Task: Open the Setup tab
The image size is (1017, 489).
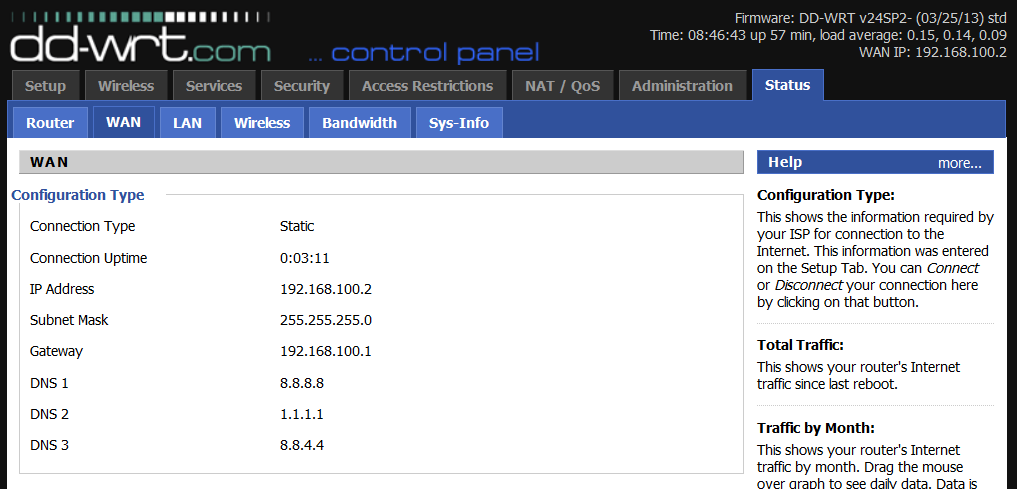Action: [x=45, y=86]
